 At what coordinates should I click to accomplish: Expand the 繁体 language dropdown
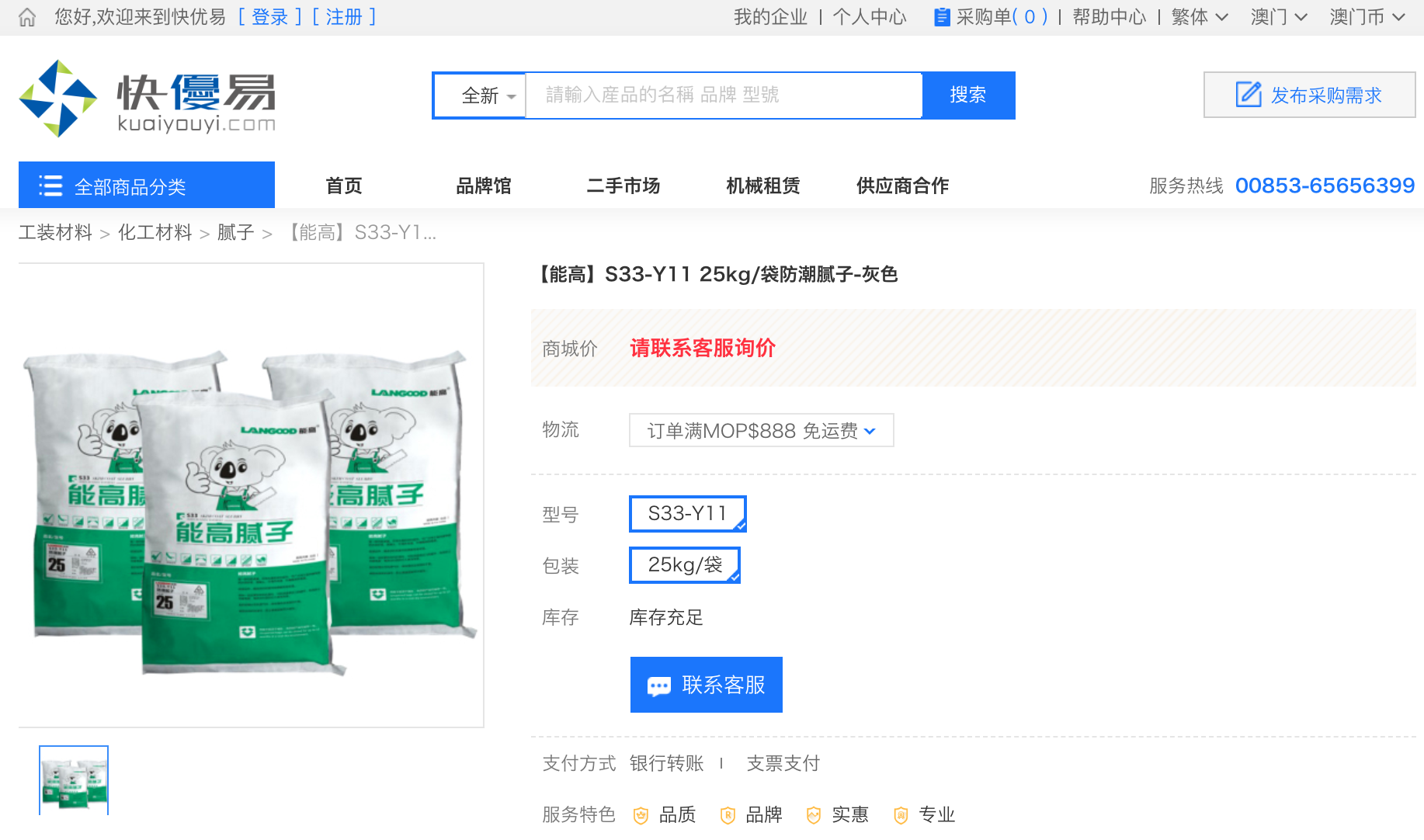[1198, 16]
